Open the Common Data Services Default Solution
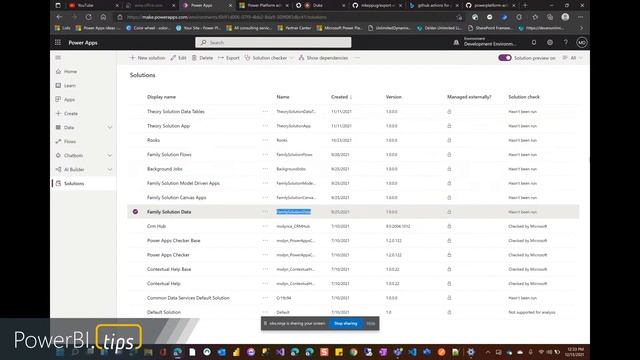 (x=188, y=298)
